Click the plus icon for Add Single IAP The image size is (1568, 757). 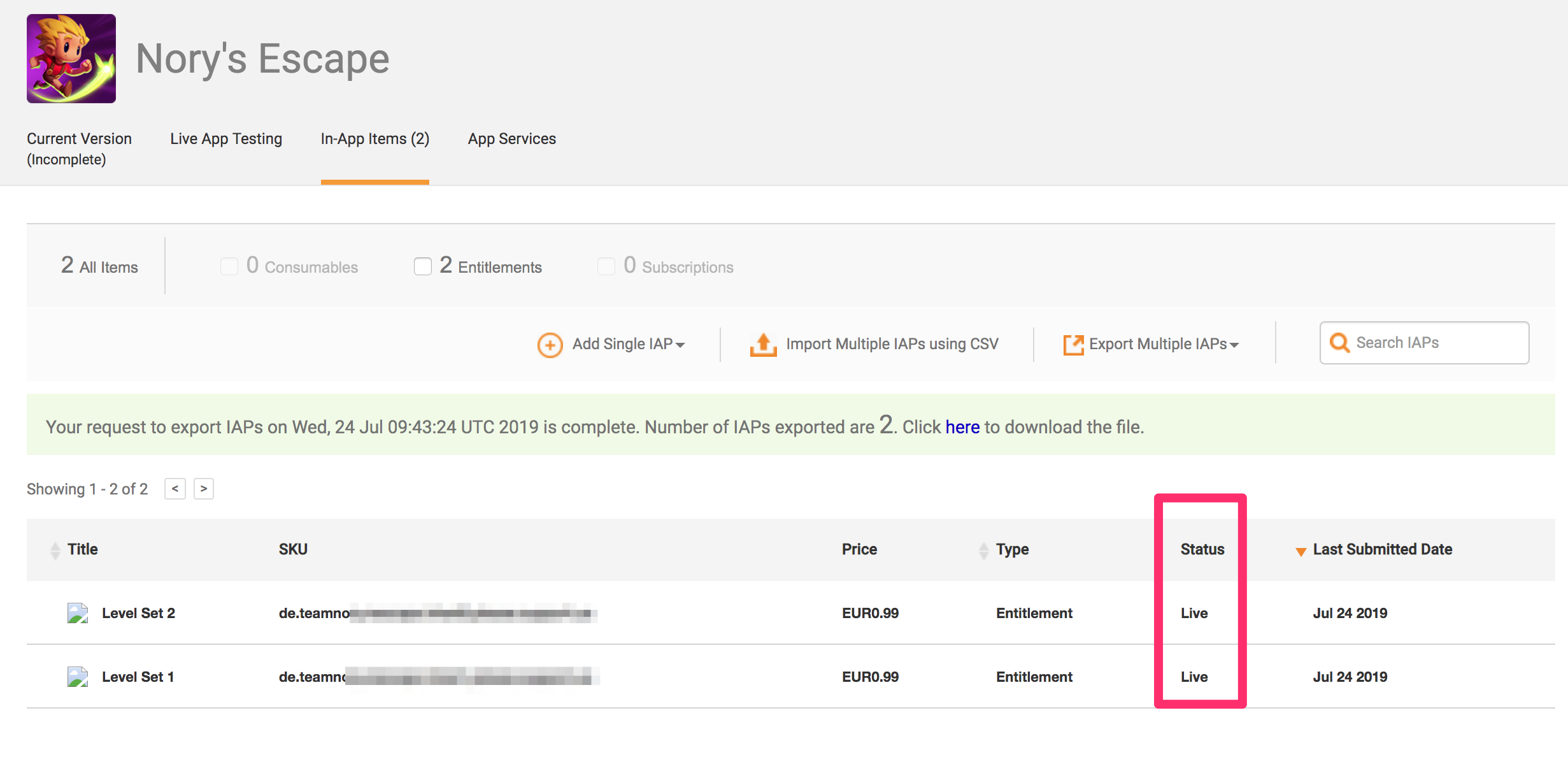[550, 345]
